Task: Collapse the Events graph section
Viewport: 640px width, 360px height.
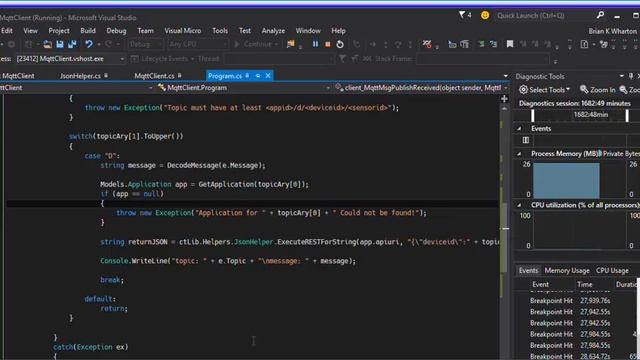Action: coord(520,129)
